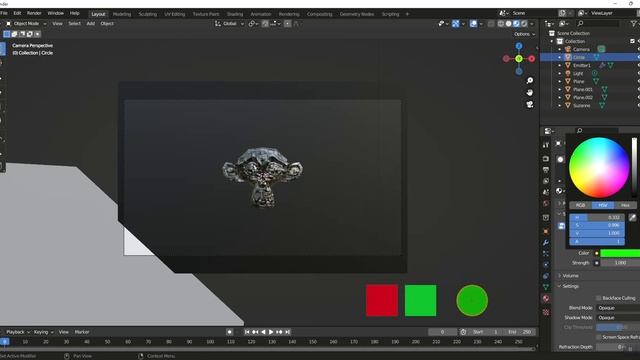This screenshot has height=360, width=640.
Task: Open the Material properties tab icon
Action: tap(546, 298)
